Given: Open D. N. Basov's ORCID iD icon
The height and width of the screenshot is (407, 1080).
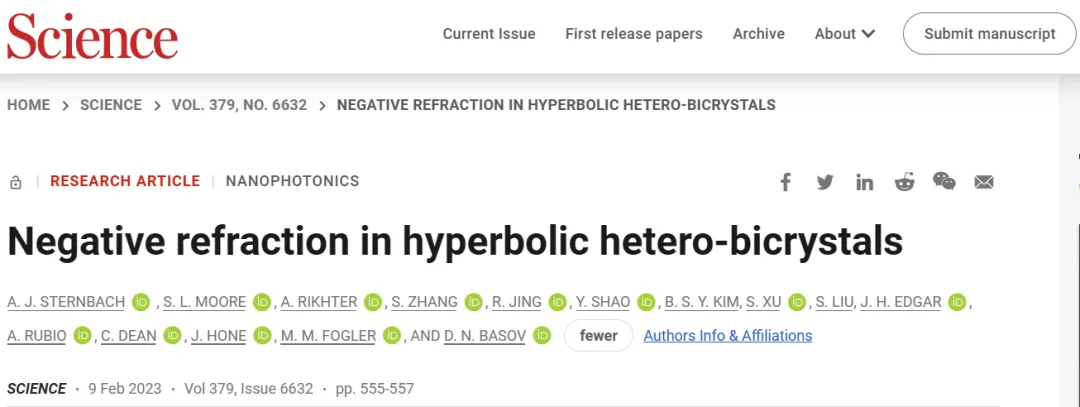Looking at the screenshot, I should (x=542, y=335).
